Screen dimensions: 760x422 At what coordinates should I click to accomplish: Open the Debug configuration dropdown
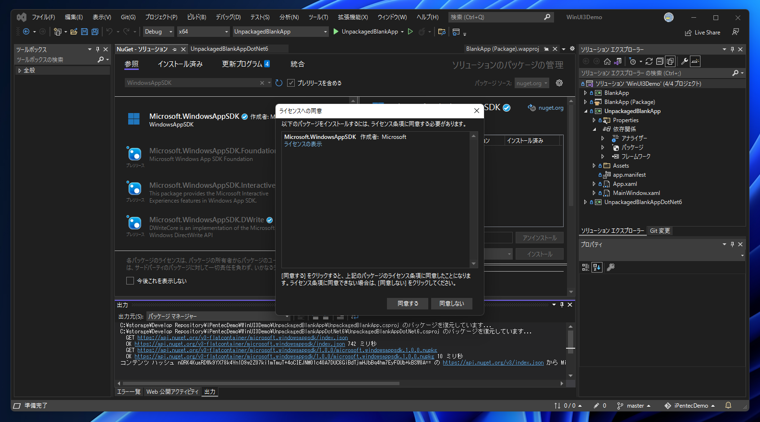(x=158, y=31)
